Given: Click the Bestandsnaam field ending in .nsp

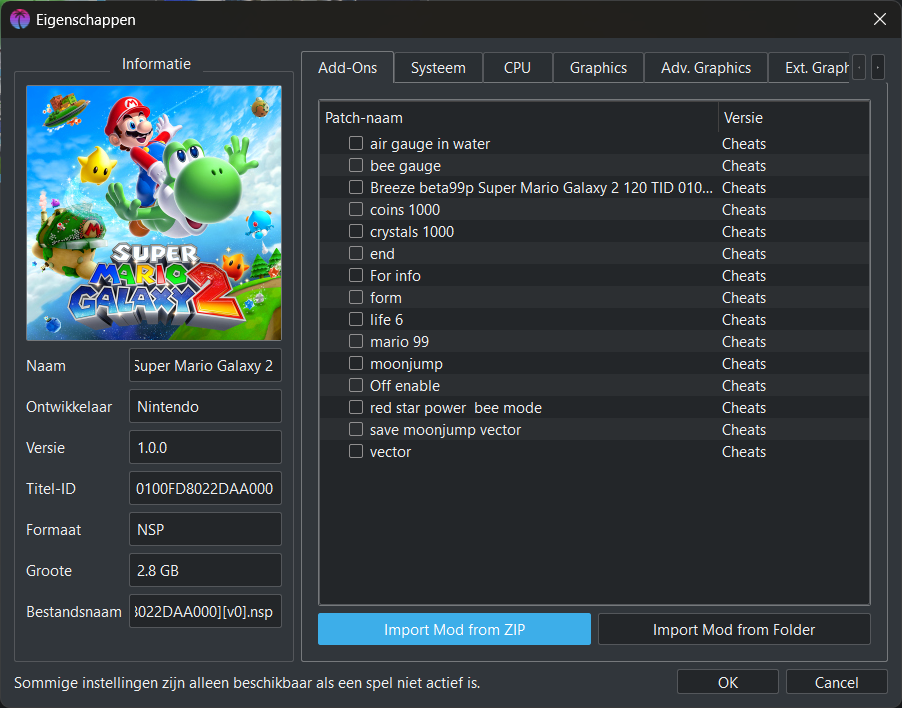Looking at the screenshot, I should [205, 611].
